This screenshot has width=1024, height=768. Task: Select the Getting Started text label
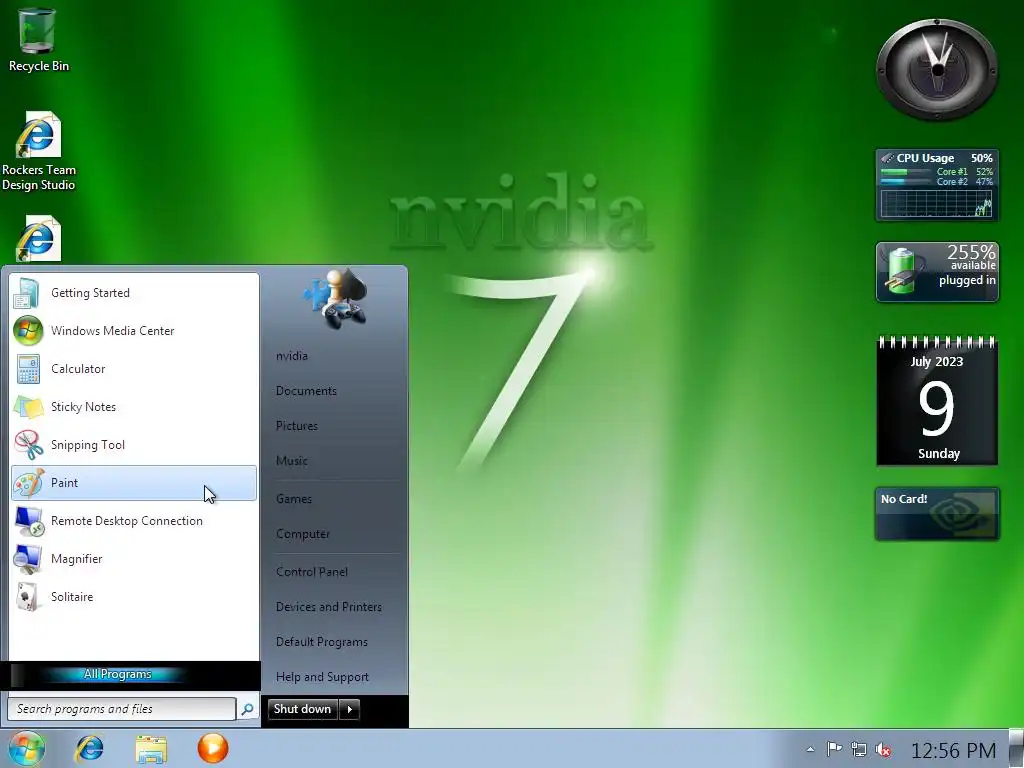[x=90, y=293]
